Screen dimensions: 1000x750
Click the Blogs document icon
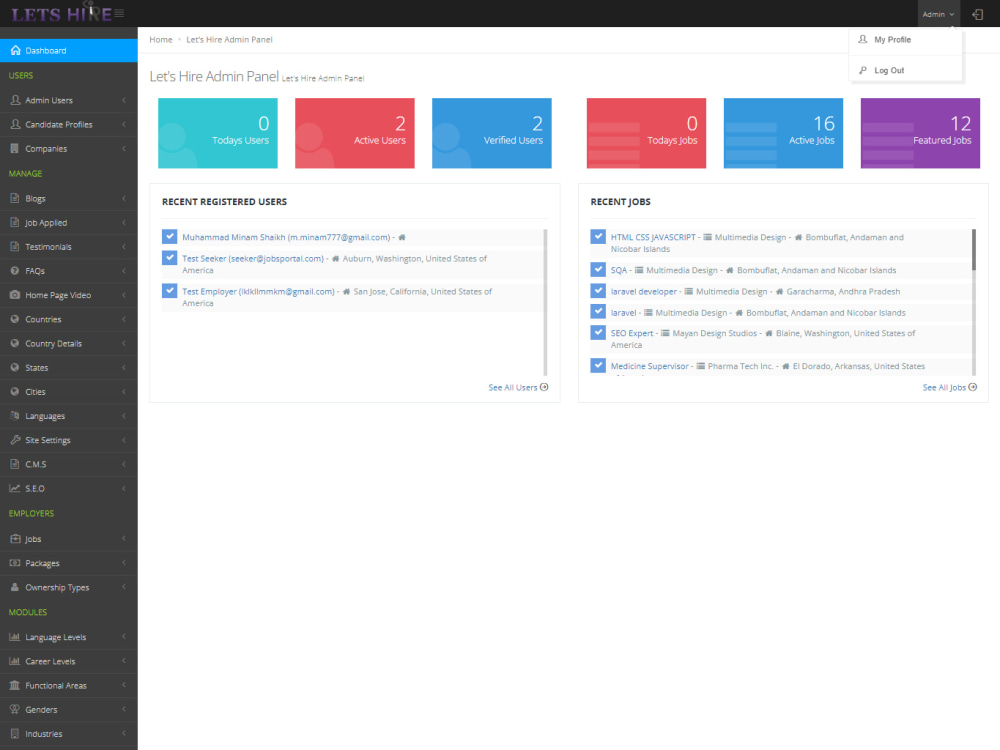click(x=15, y=198)
